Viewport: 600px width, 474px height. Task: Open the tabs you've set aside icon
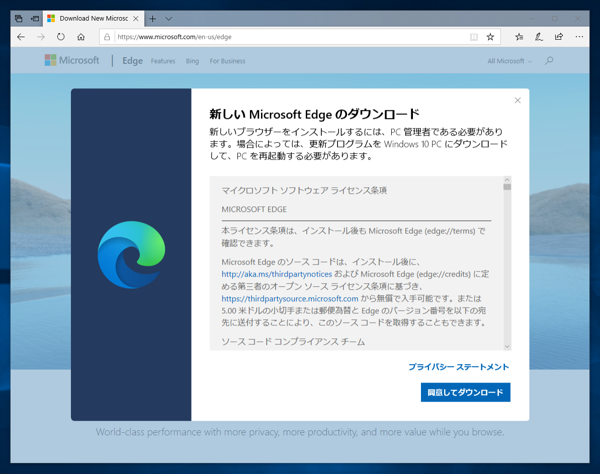[x=18, y=18]
